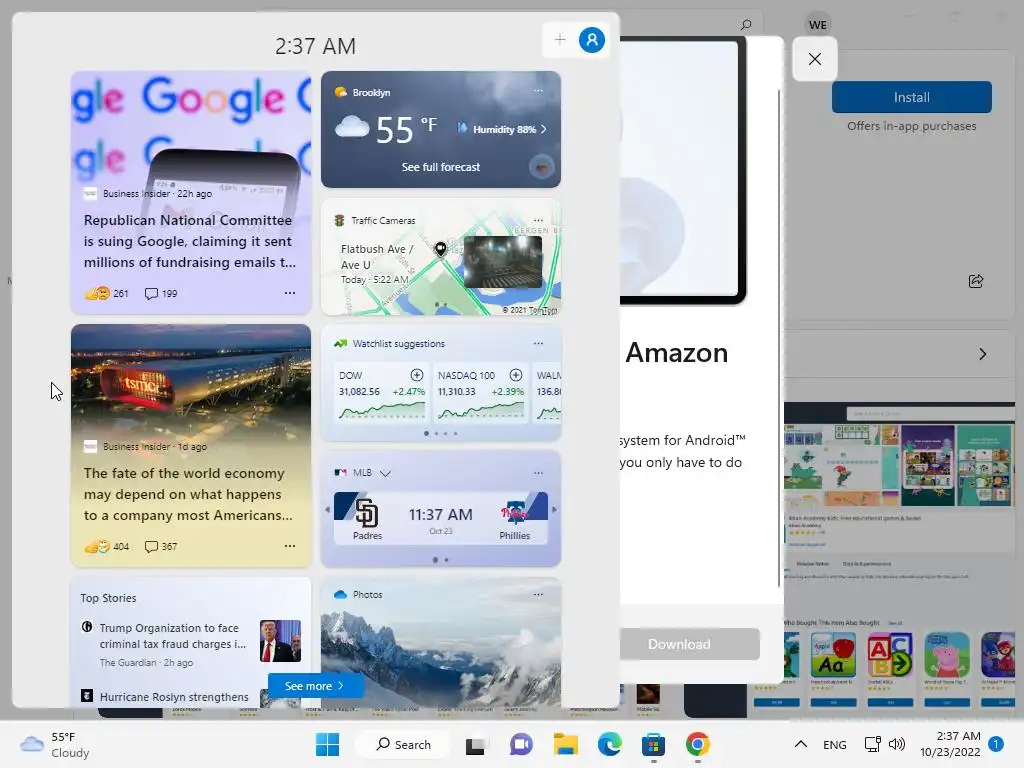This screenshot has width=1024, height=768.
Task: Open Traffic Cameras widget options
Action: pyautogui.click(x=538, y=220)
